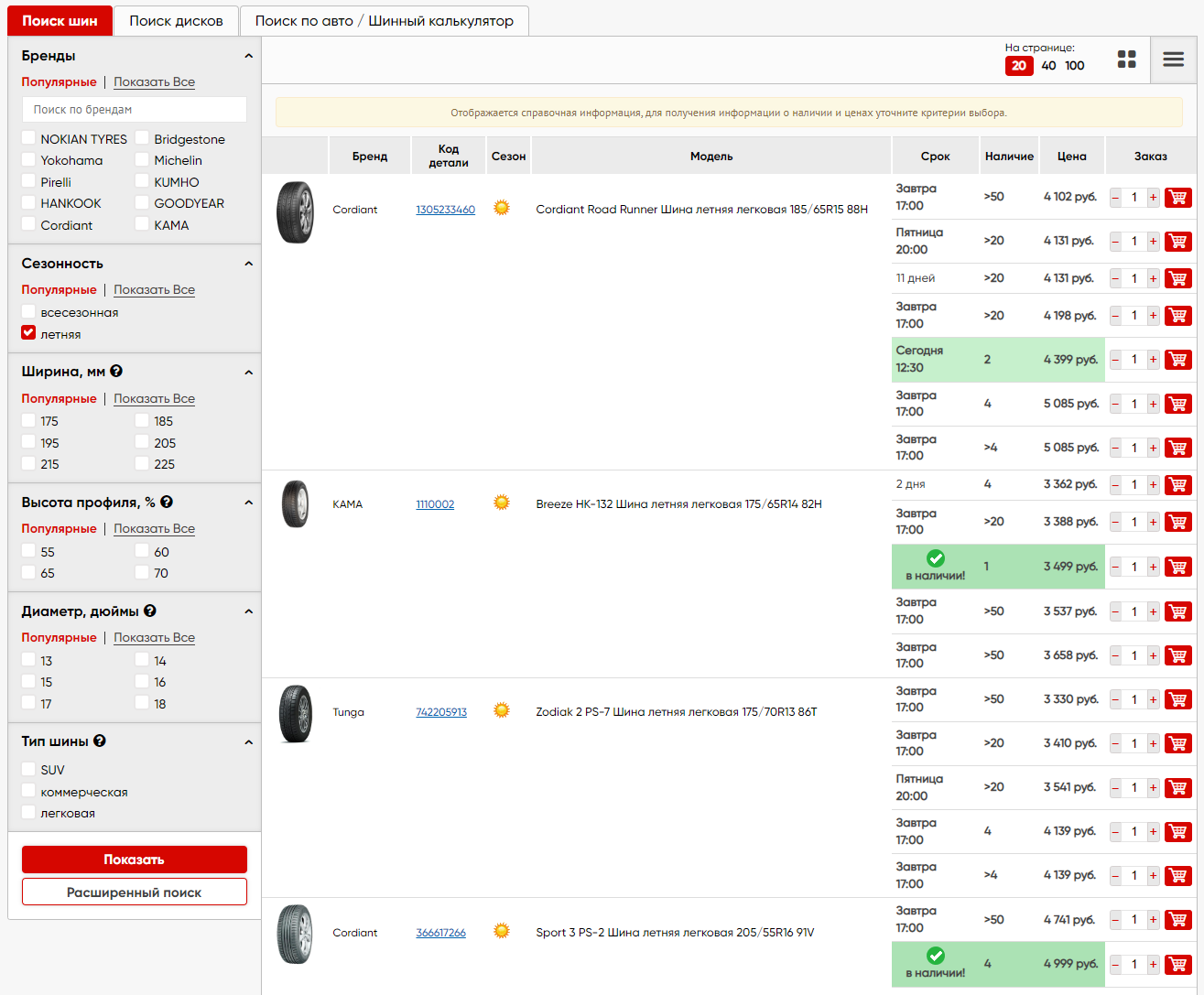Click summer sun icon for Sport 3 PS-2
Viewport: 1204px width, 995px height.
[x=502, y=931]
